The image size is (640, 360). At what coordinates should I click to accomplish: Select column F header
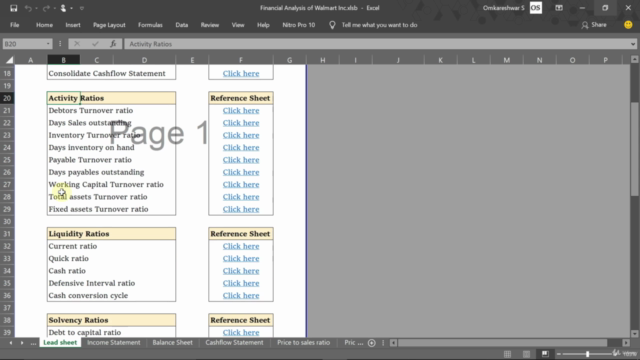241,60
